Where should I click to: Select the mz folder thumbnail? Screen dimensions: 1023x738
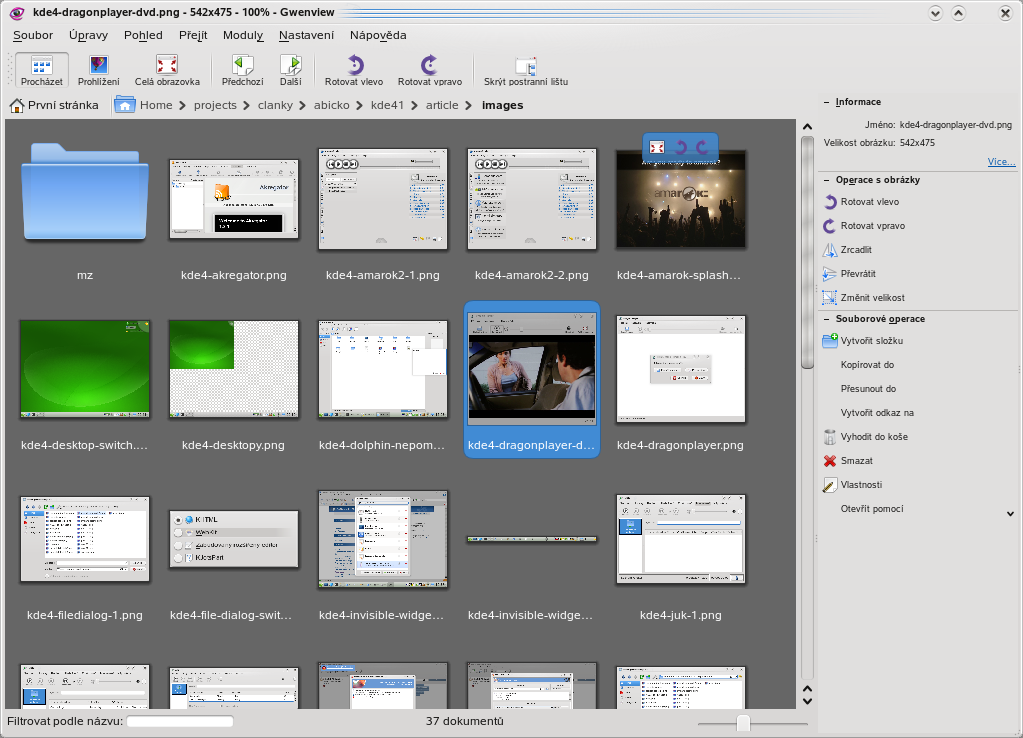click(x=85, y=194)
